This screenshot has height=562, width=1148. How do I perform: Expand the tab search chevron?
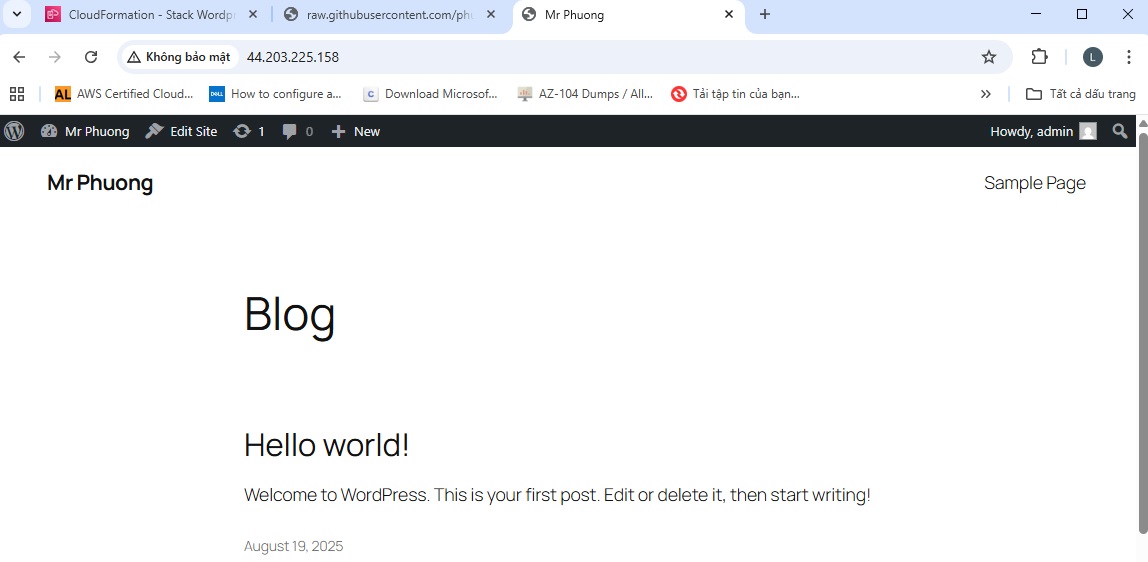tap(17, 15)
